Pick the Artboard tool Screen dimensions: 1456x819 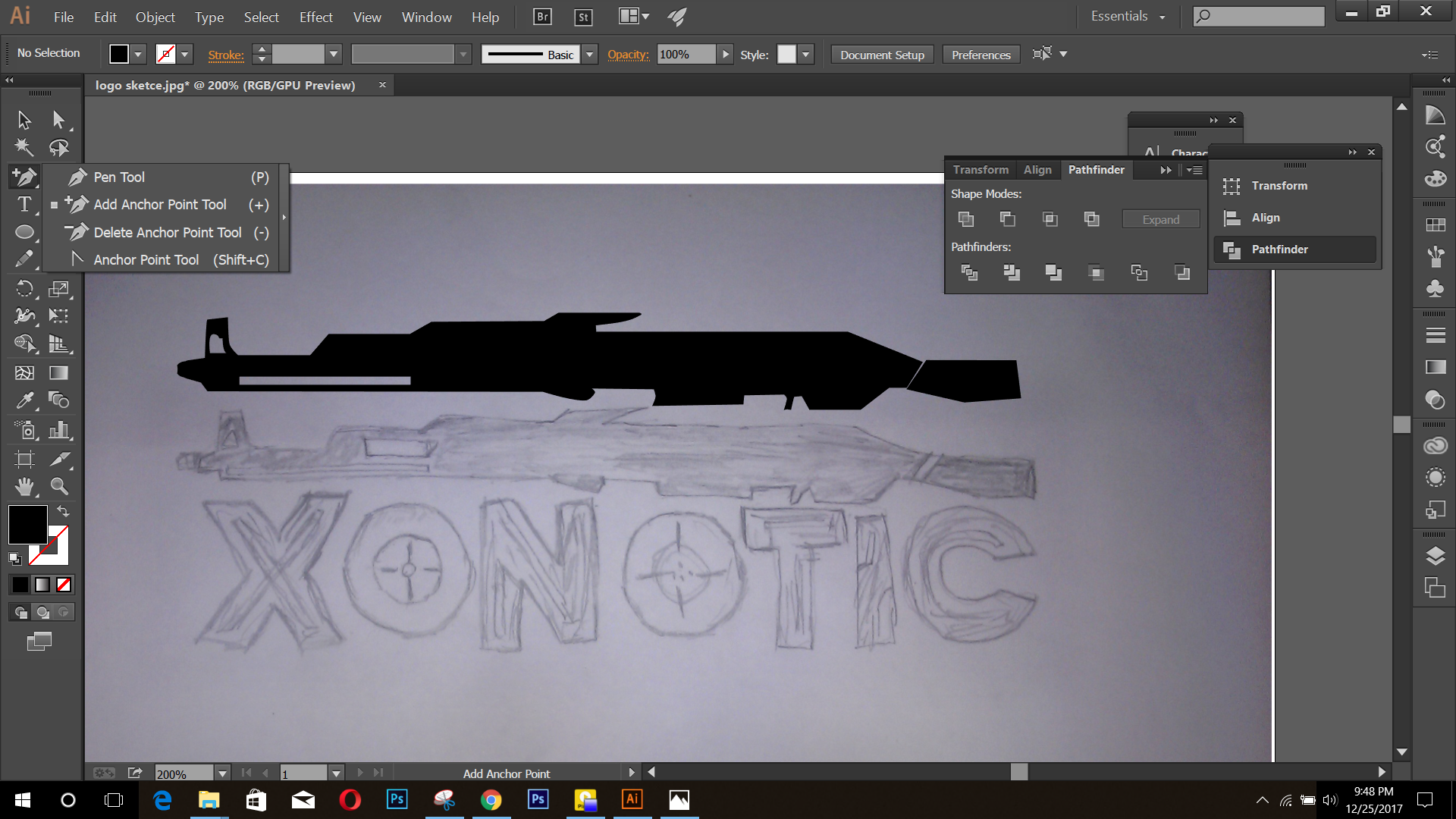coord(24,459)
